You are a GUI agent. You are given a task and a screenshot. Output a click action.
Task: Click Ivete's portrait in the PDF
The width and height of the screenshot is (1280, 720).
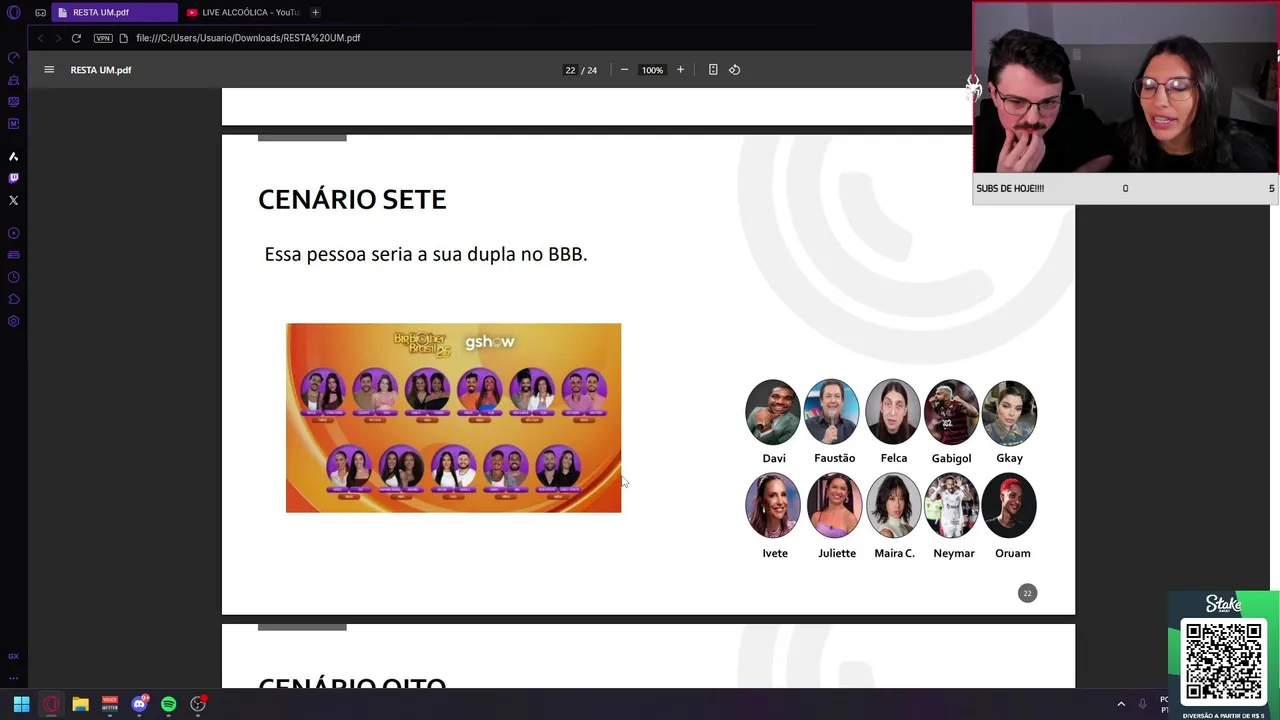773,506
